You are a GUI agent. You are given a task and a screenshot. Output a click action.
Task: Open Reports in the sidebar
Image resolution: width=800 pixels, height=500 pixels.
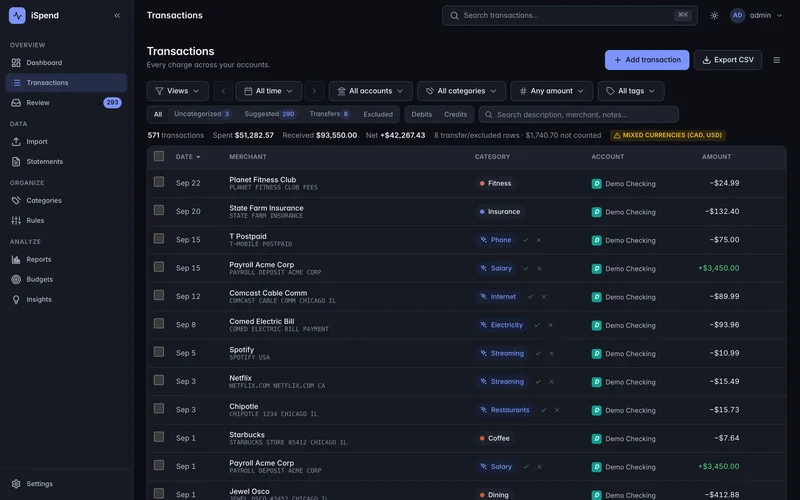point(66,259)
